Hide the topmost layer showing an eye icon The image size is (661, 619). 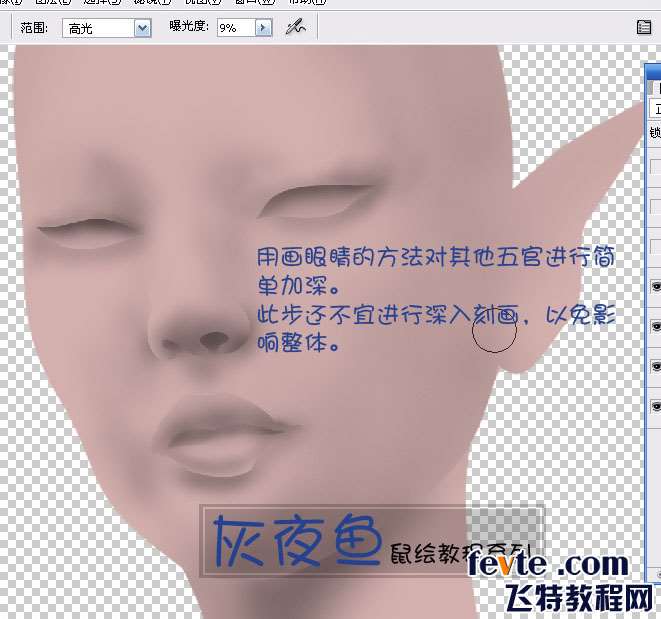[x=656, y=287]
